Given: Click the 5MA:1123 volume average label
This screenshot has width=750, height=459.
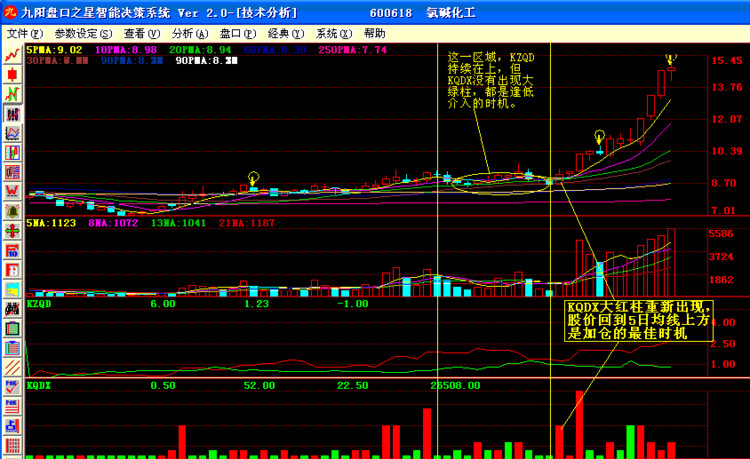Looking at the screenshot, I should [x=51, y=223].
